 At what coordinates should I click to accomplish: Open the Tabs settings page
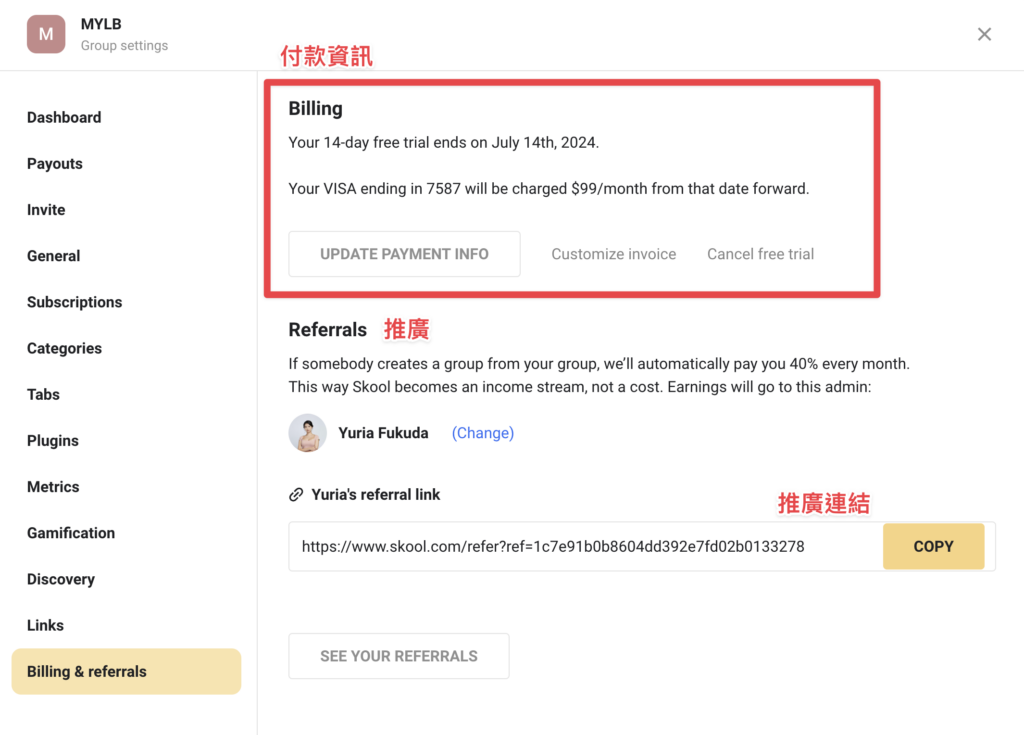click(x=43, y=395)
